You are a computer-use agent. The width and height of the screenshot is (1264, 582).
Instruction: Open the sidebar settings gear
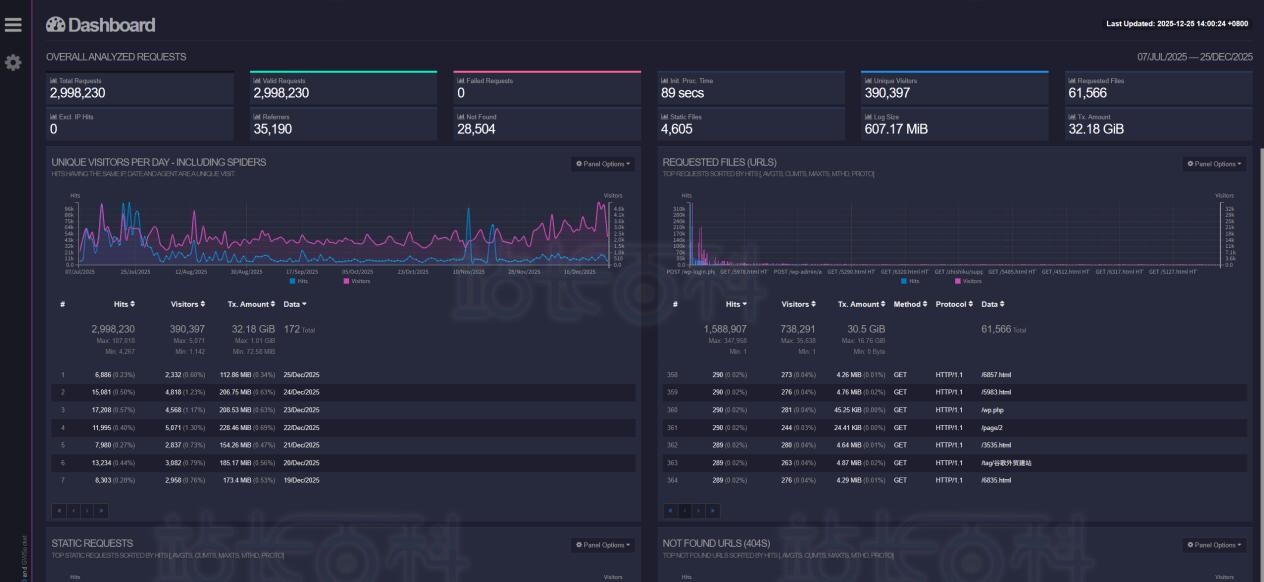pos(13,62)
